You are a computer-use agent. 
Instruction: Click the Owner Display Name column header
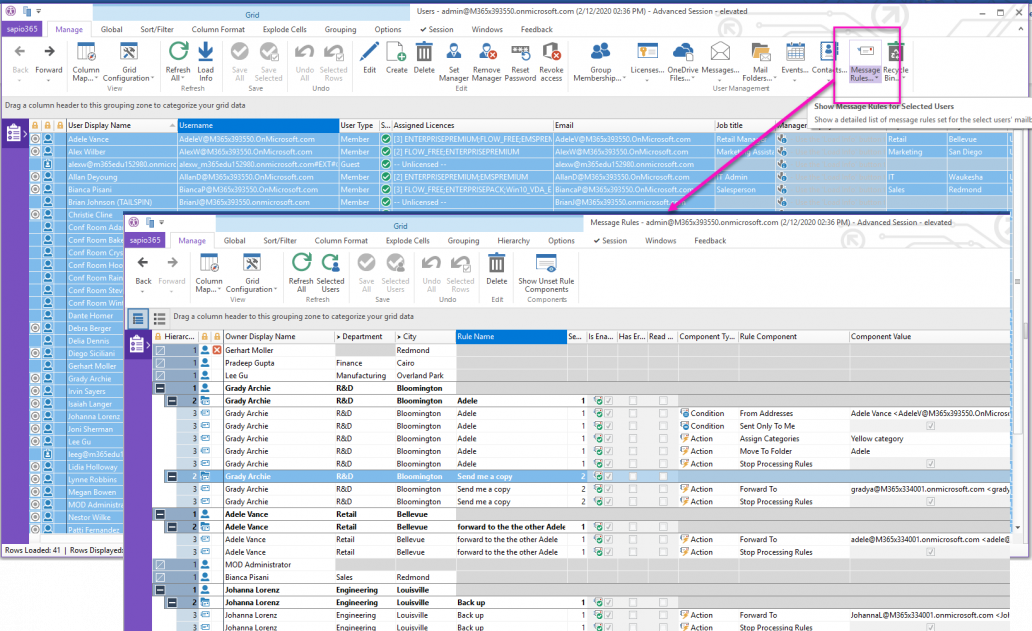click(x=279, y=337)
